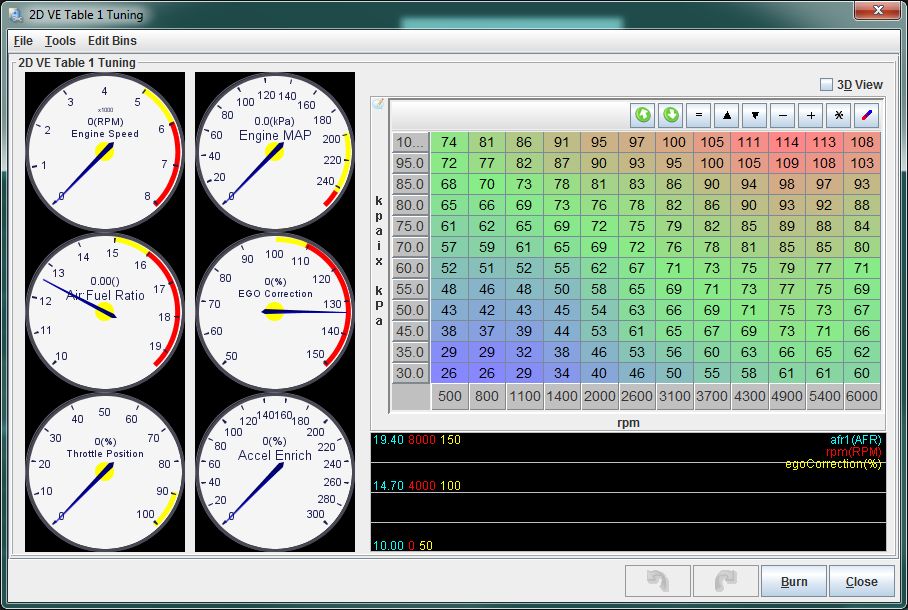Click the note pencil icon above table
This screenshot has width=908, height=610.
[x=379, y=104]
